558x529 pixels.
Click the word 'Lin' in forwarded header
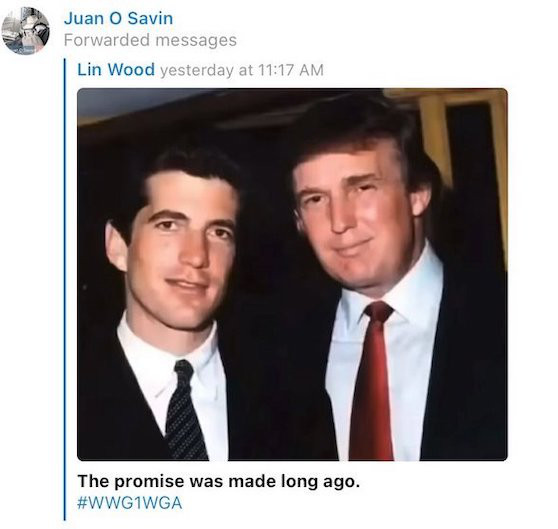click(89, 69)
